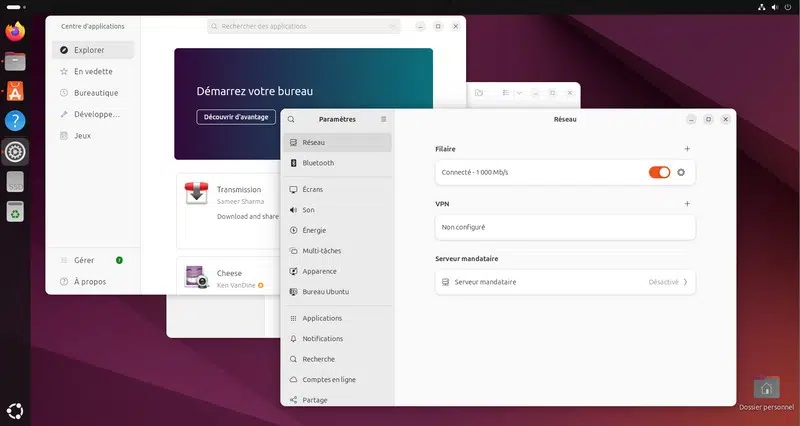Open the Help dock icon
This screenshot has width=800, height=426.
point(15,121)
